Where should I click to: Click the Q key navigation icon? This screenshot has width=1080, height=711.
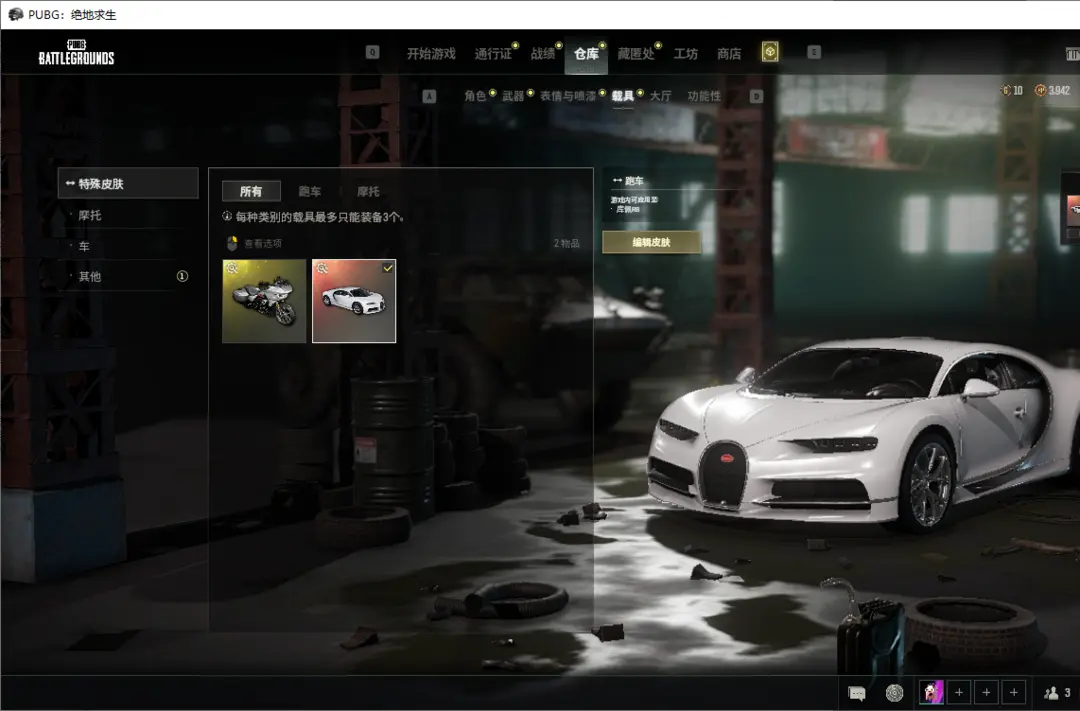click(x=372, y=52)
